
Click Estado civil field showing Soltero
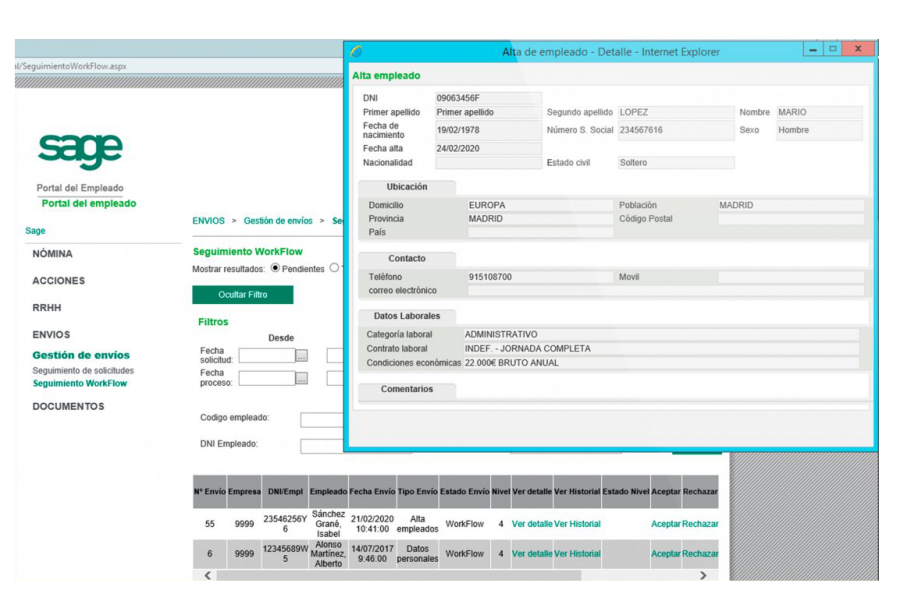pyautogui.click(x=676, y=163)
